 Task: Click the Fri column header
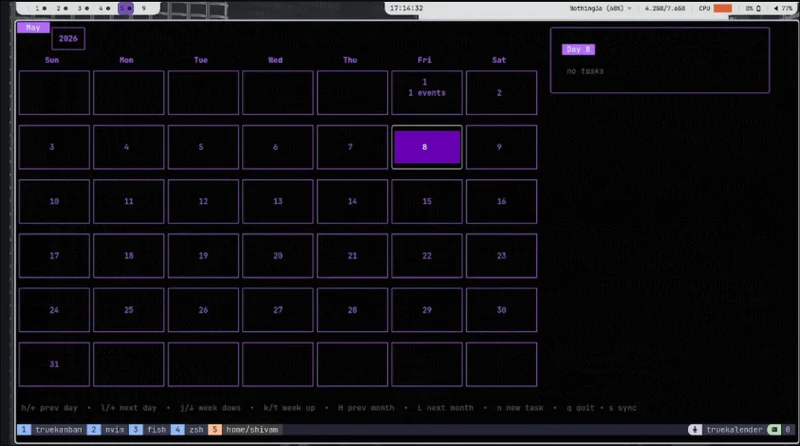coord(424,60)
